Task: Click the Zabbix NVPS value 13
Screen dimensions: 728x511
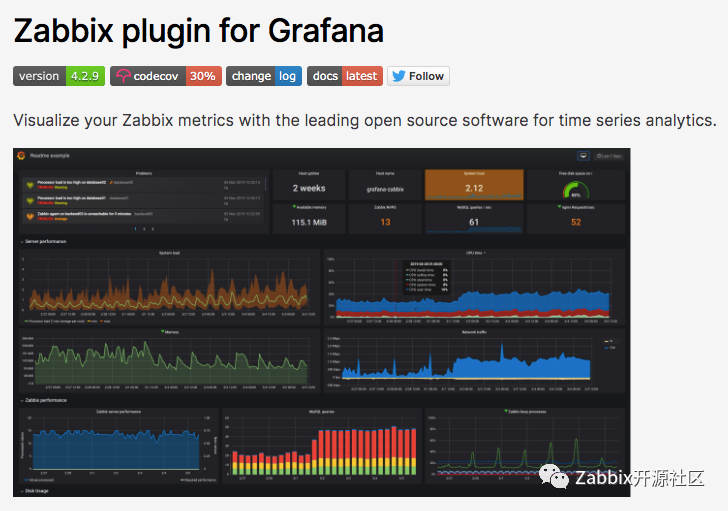Action: coord(385,222)
